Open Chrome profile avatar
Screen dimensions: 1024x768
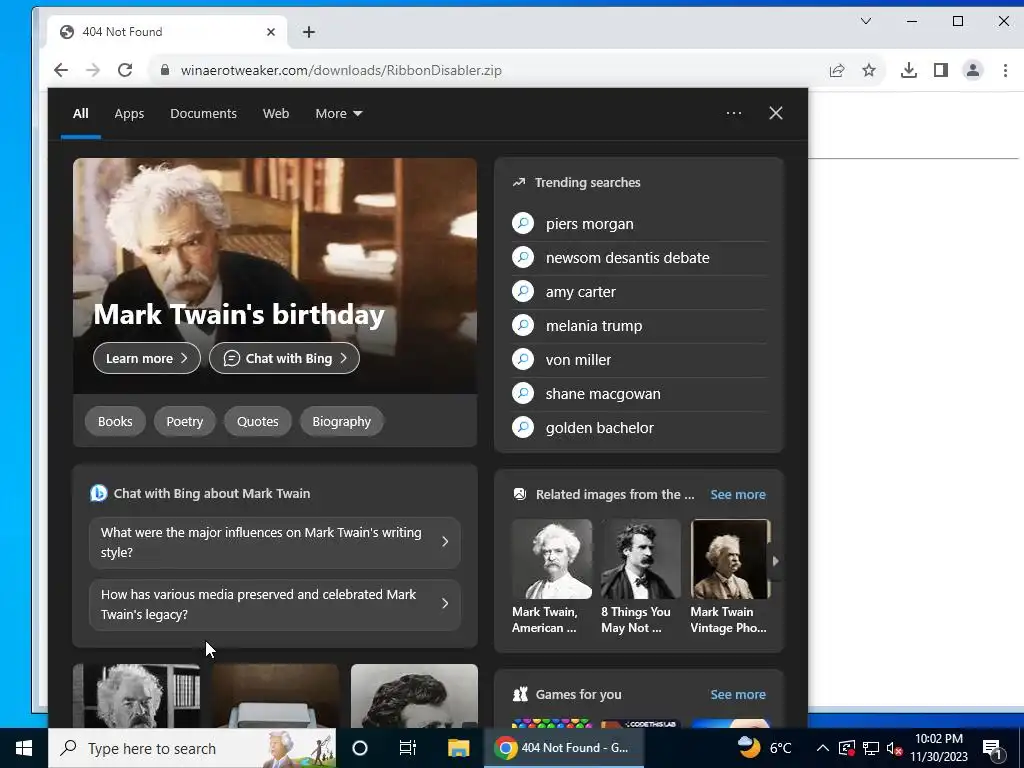pos(972,70)
